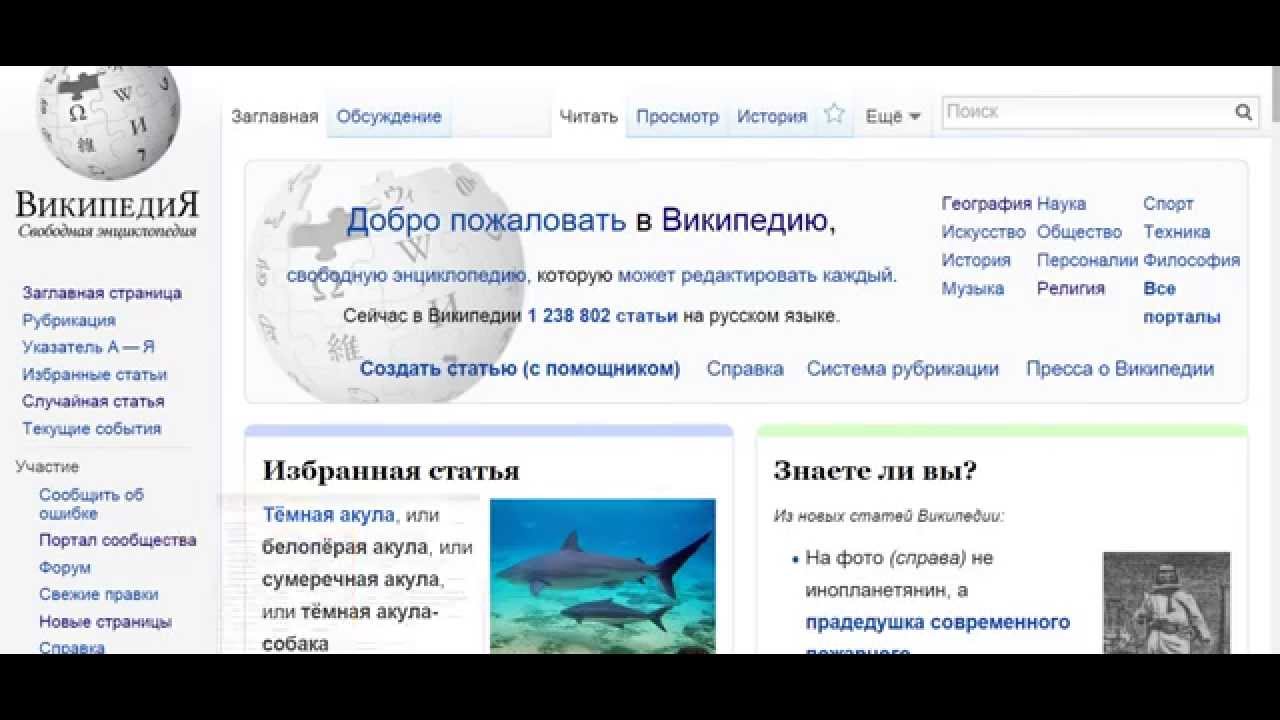This screenshot has height=720, width=1280.
Task: Open the Ещё dropdown menu
Action: (892, 116)
